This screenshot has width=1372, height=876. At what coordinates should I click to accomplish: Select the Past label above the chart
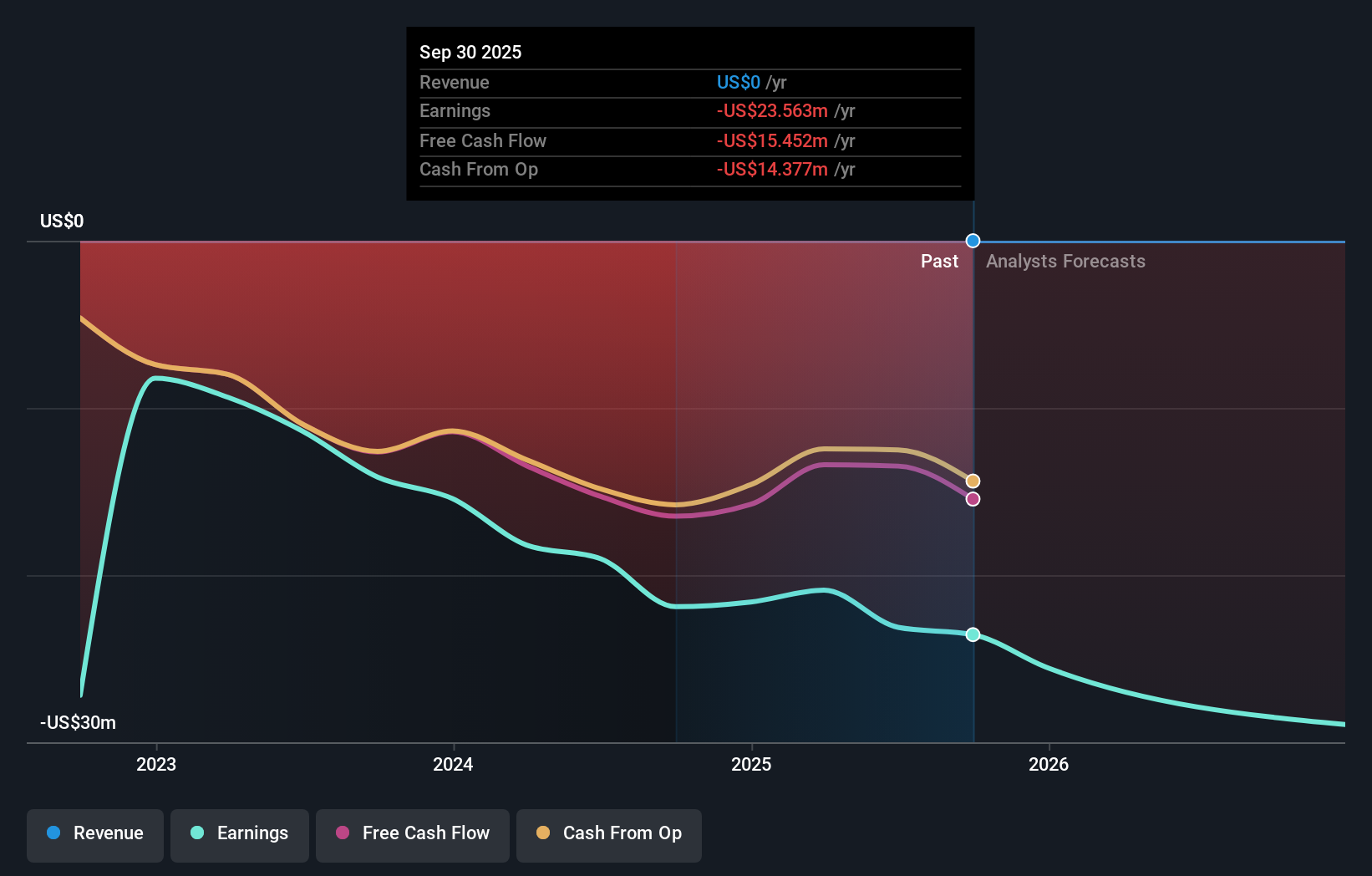click(x=939, y=261)
